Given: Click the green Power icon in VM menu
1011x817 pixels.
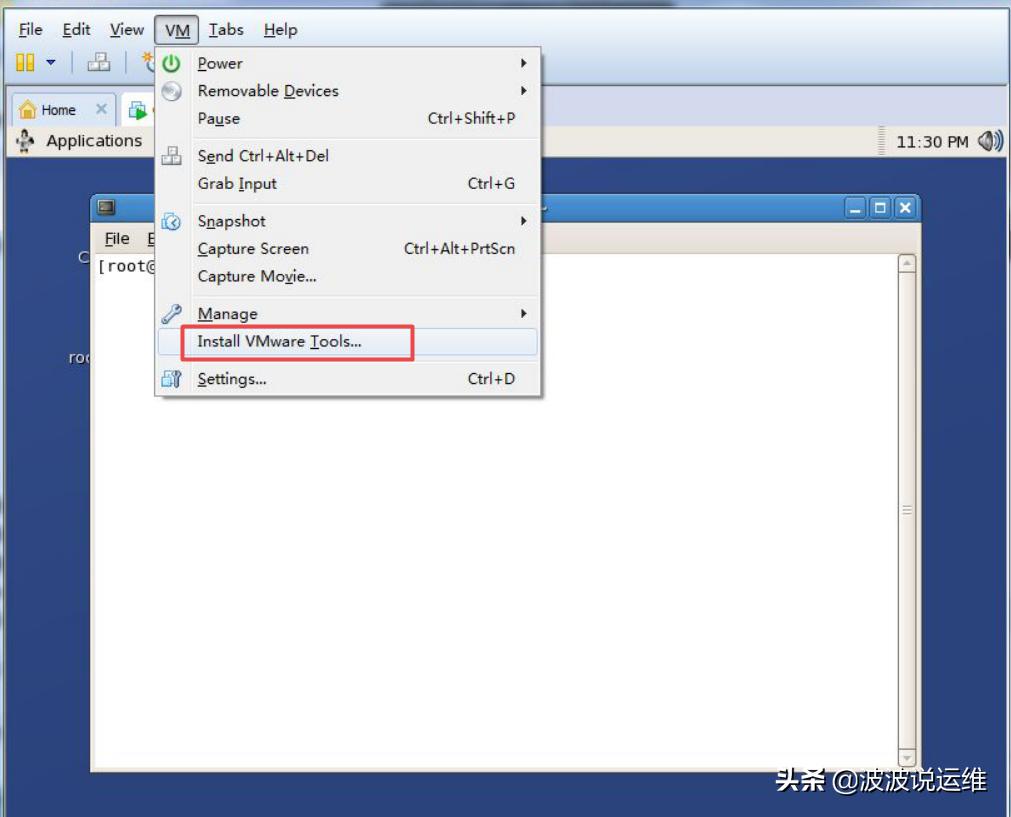Looking at the screenshot, I should click(x=172, y=62).
